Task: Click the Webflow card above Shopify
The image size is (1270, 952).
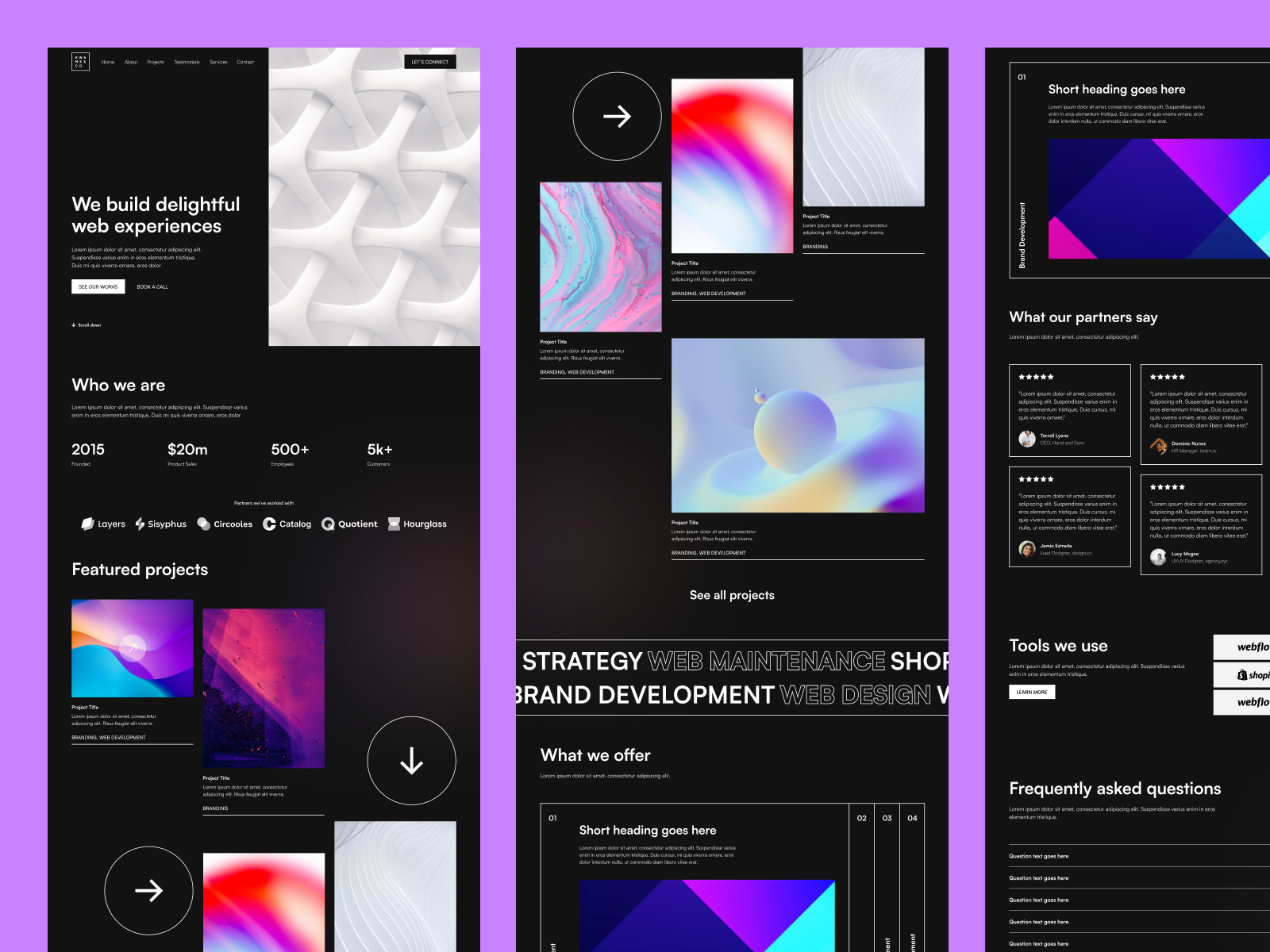Action: pyautogui.click(x=1242, y=647)
